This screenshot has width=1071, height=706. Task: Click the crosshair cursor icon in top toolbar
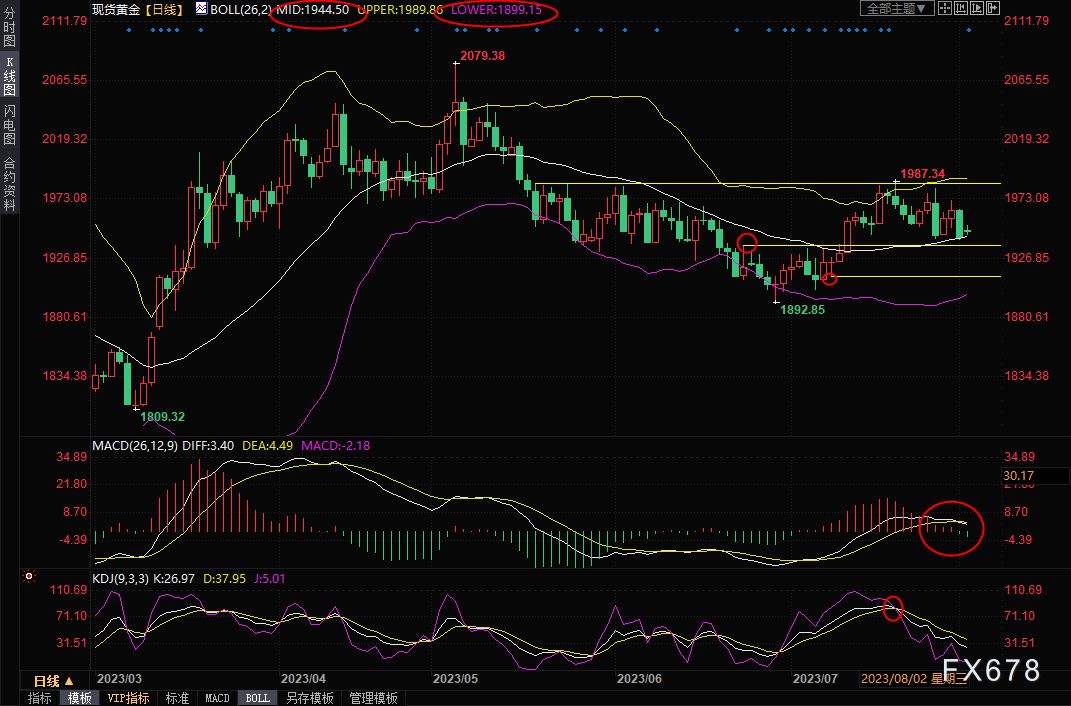point(945,8)
